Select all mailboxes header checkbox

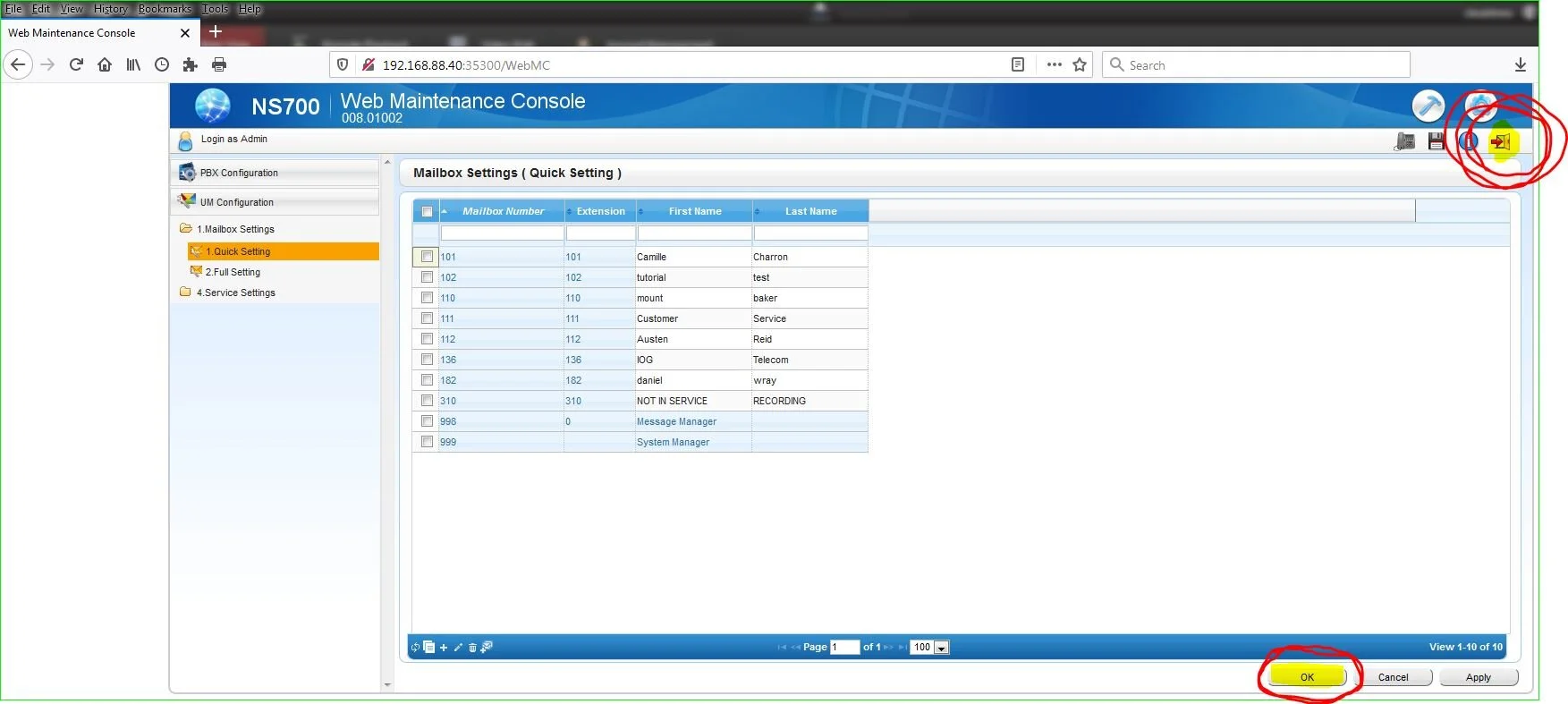pyautogui.click(x=427, y=212)
